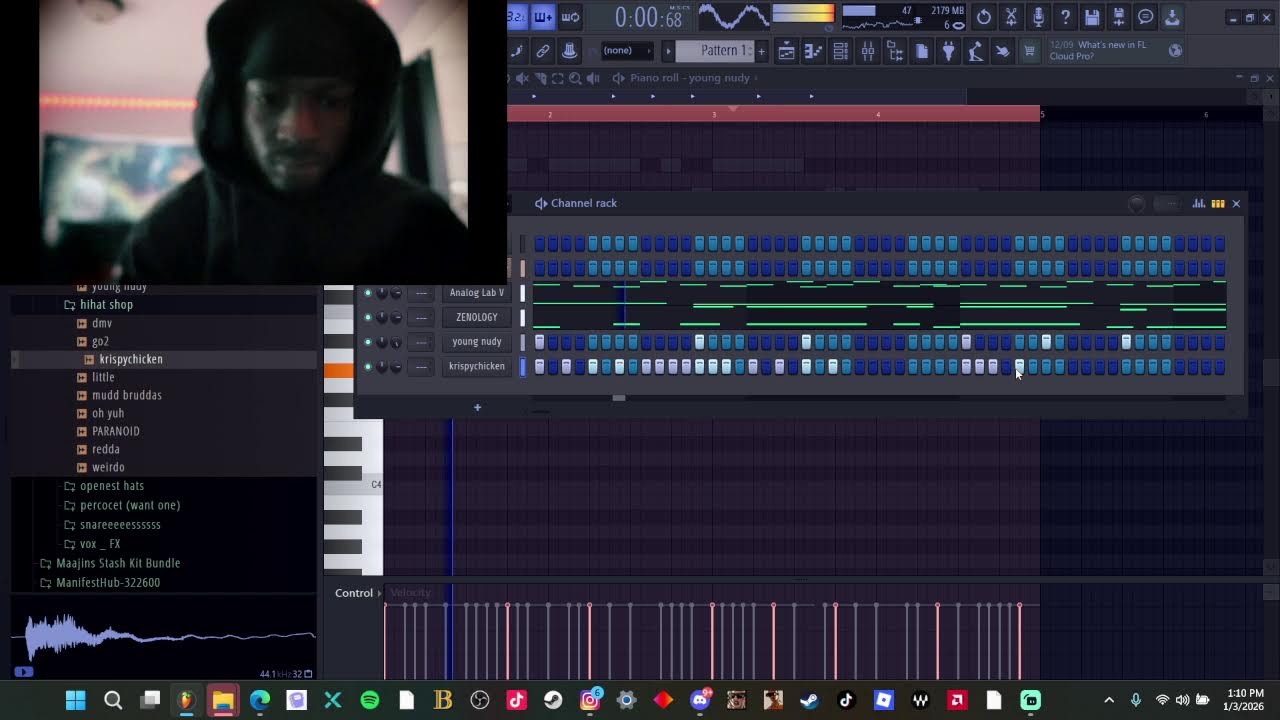Click the shopping cart icon
This screenshot has height=720, width=1280.
pyautogui.click(x=1029, y=51)
